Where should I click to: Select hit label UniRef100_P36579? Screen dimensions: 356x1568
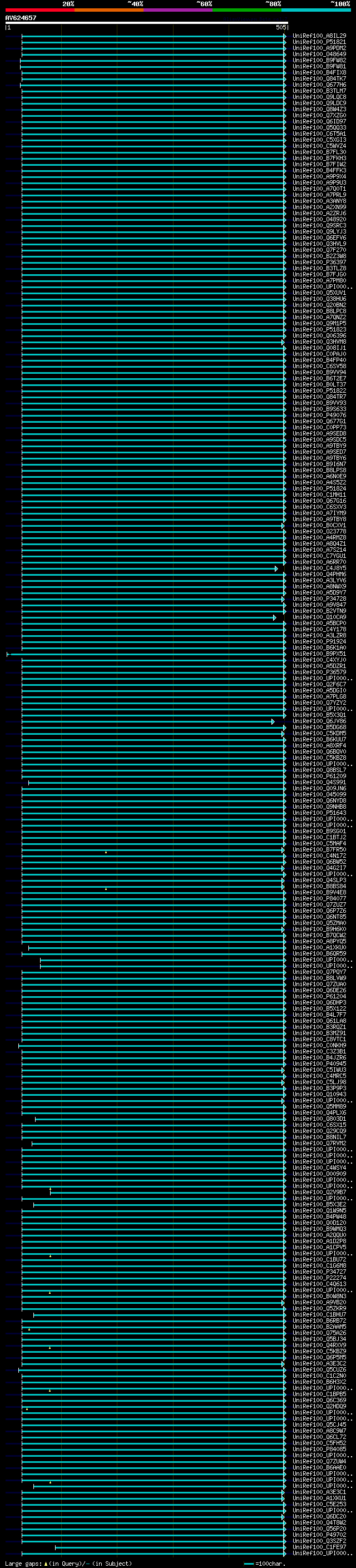(319, 672)
